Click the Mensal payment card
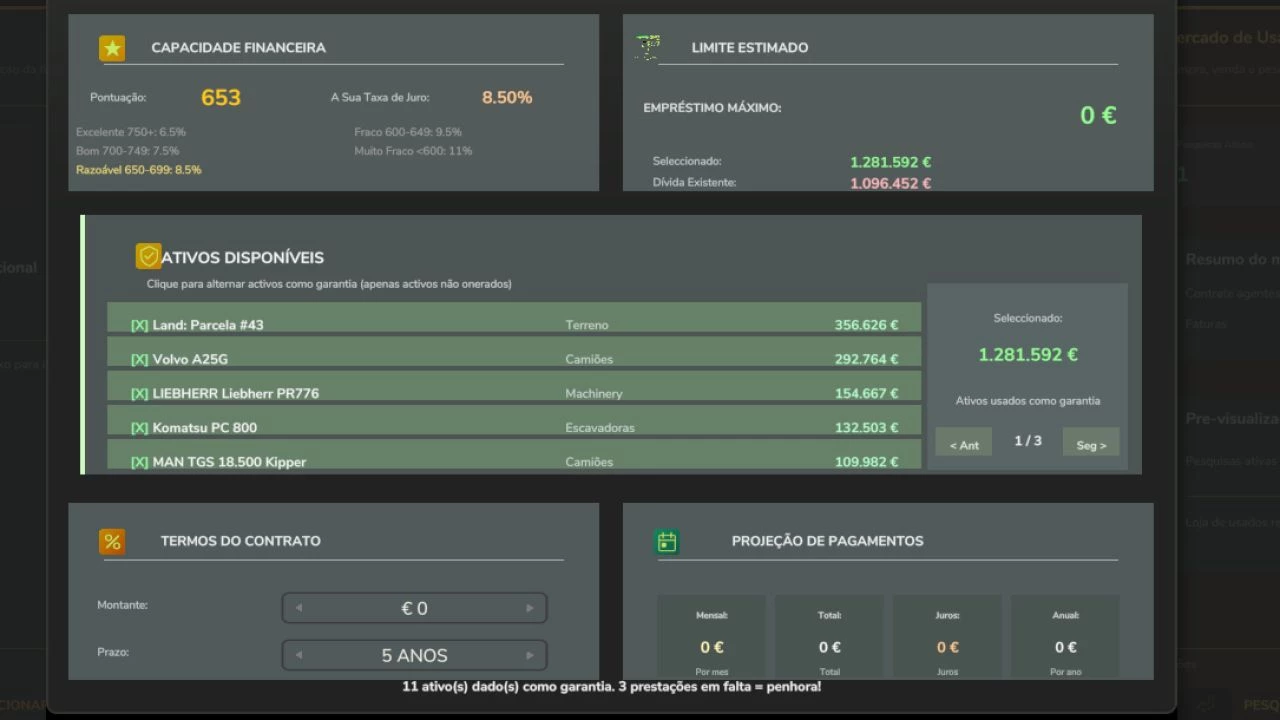This screenshot has width=1280, height=720. coord(712,637)
